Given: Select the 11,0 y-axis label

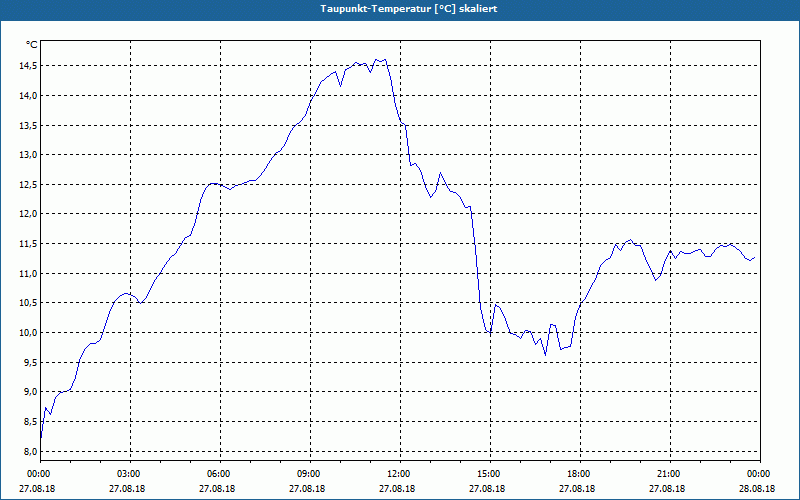Looking at the screenshot, I should (x=29, y=273).
